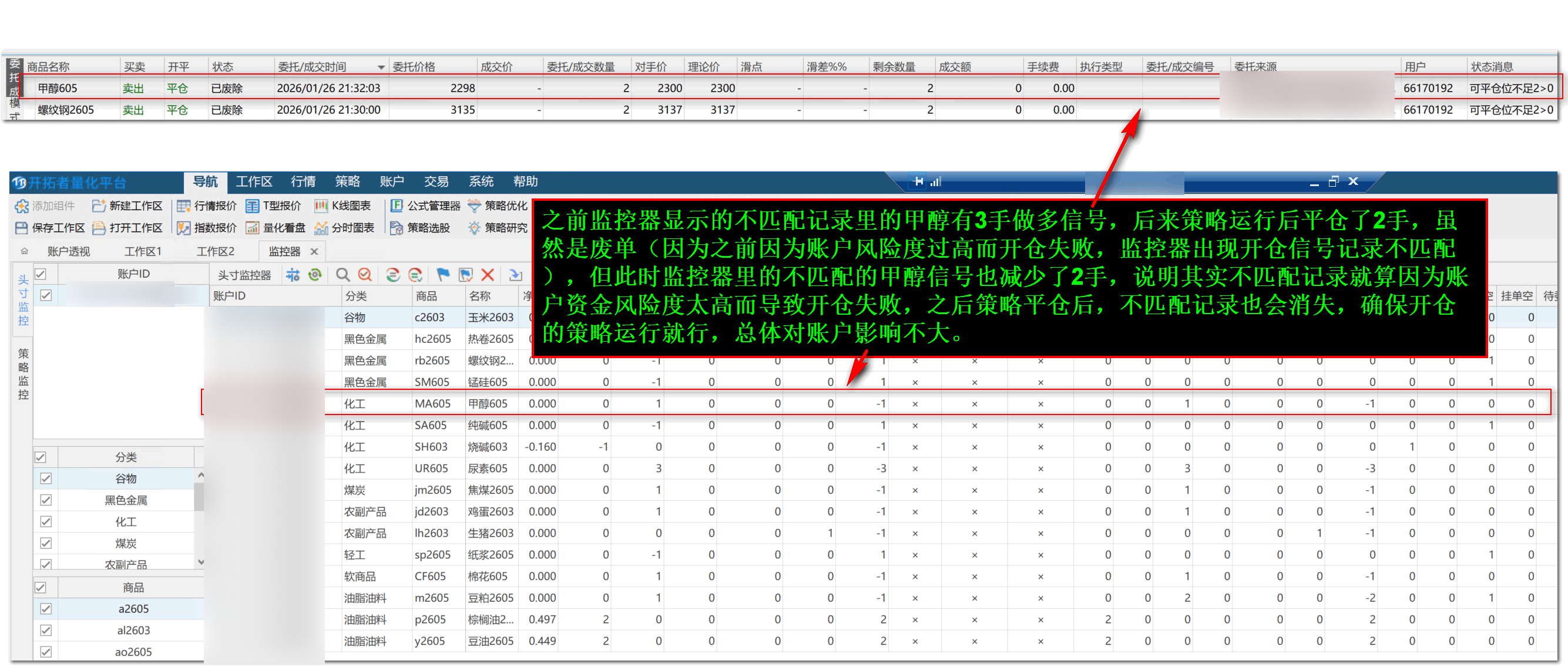Click the red X delete icon
This screenshot has width=1568, height=667.
click(x=488, y=275)
